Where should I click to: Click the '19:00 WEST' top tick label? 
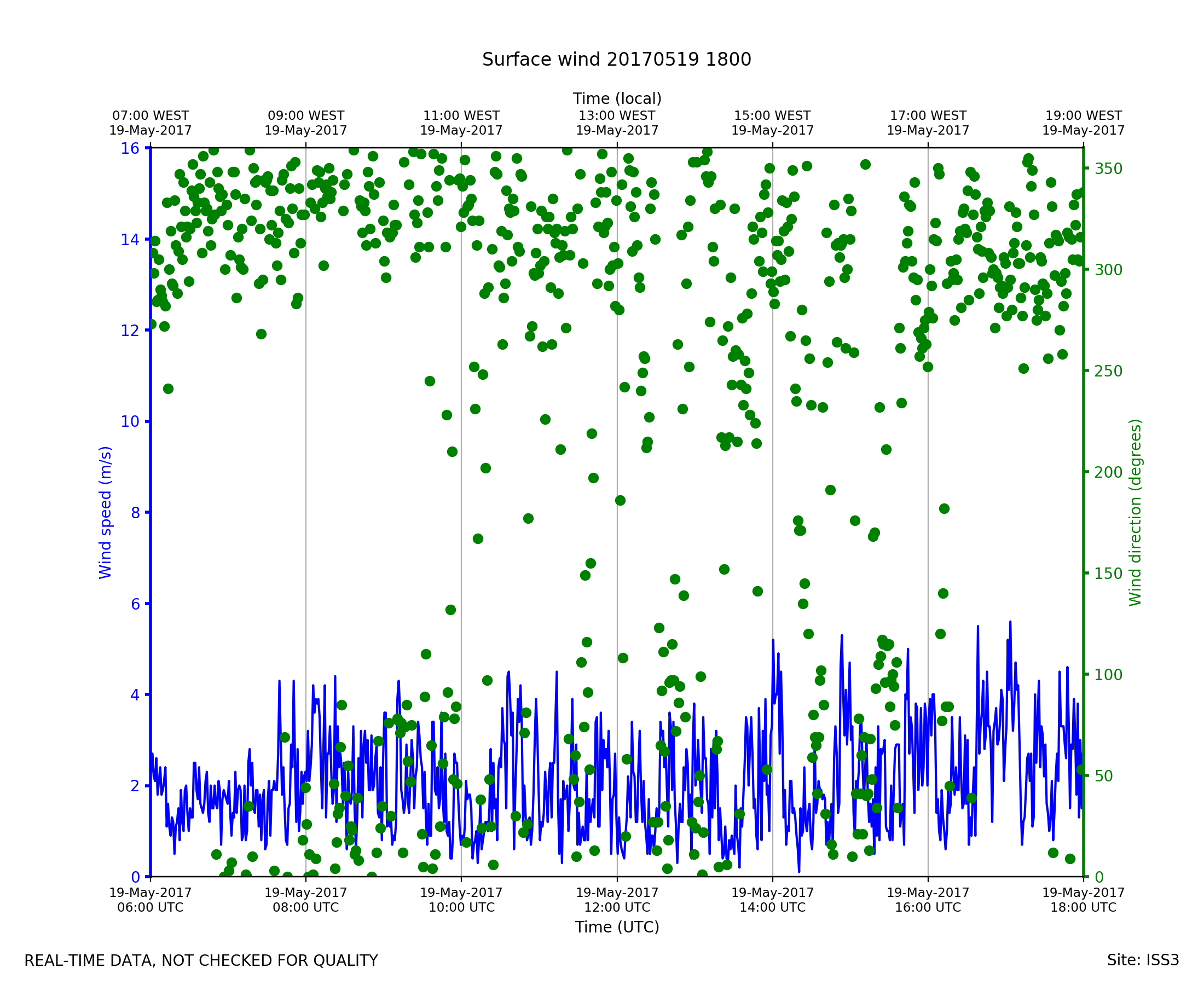pos(1083,116)
